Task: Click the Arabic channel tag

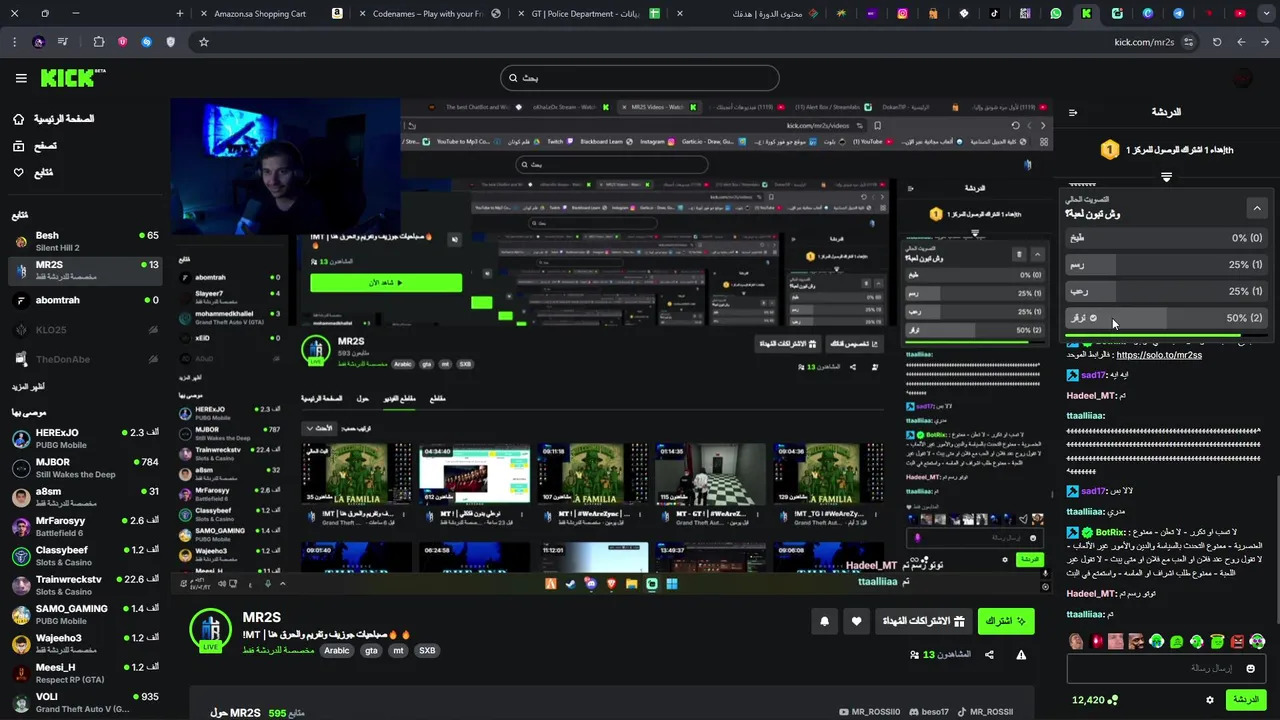Action: click(337, 651)
